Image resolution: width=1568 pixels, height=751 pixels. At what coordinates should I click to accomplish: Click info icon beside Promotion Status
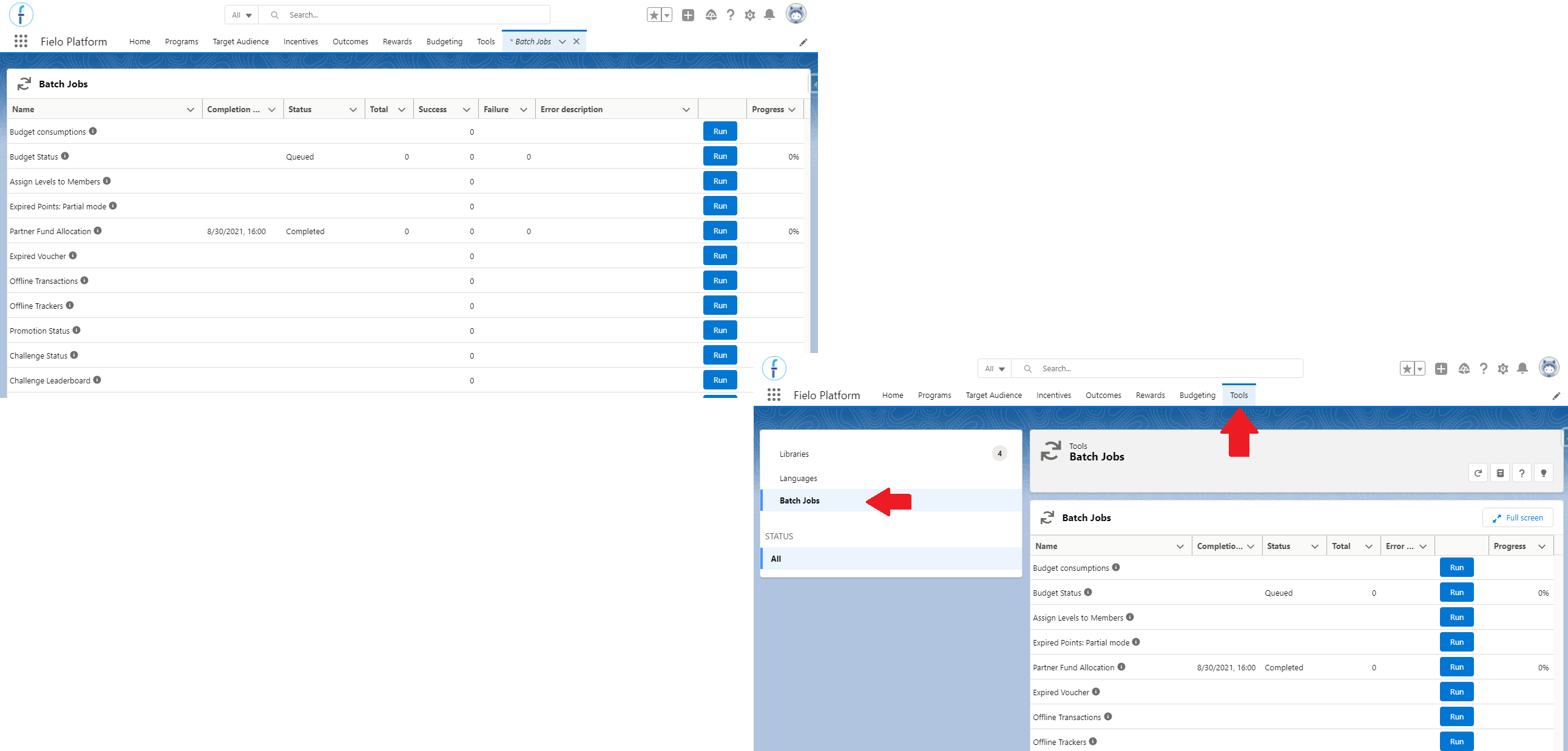(x=76, y=330)
